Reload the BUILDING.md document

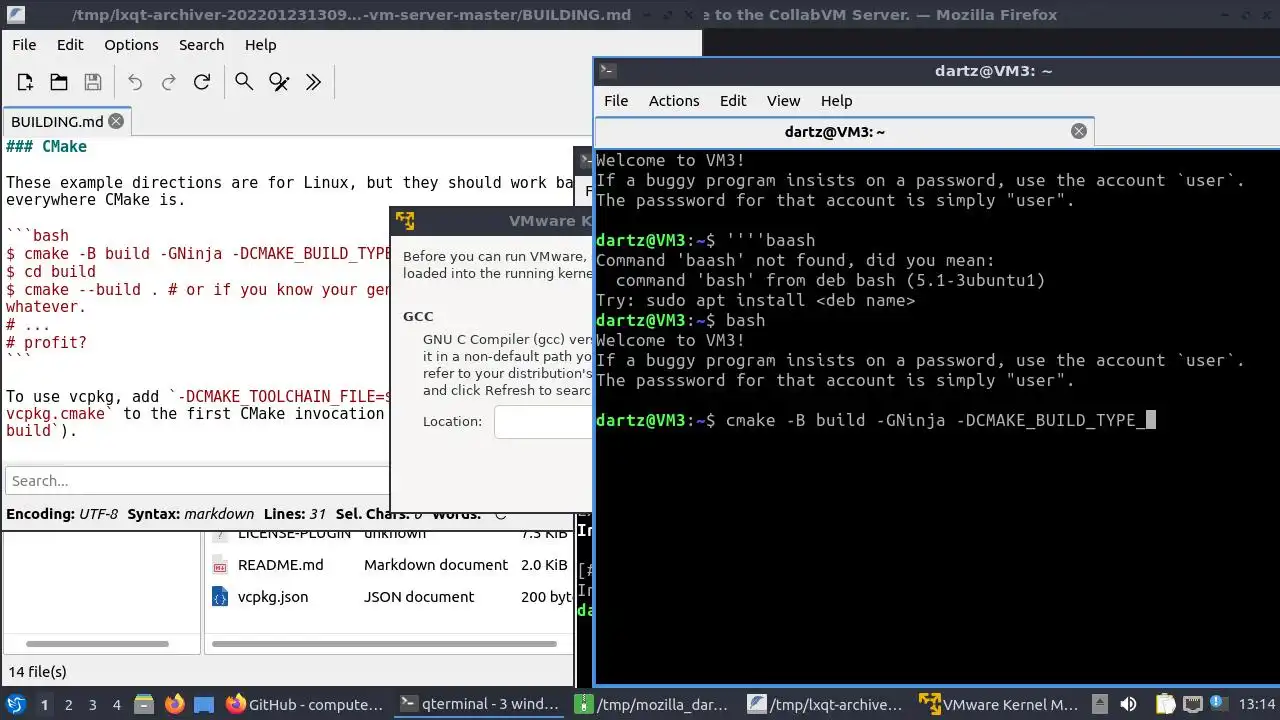202,82
